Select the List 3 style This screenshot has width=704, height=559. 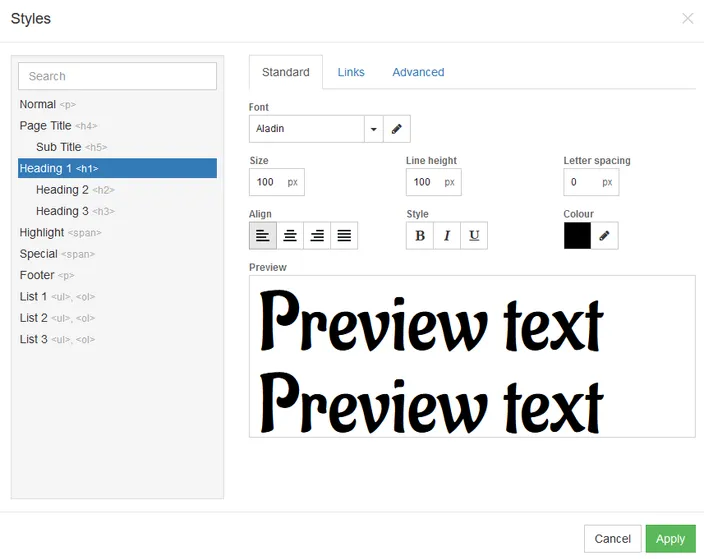point(117,339)
